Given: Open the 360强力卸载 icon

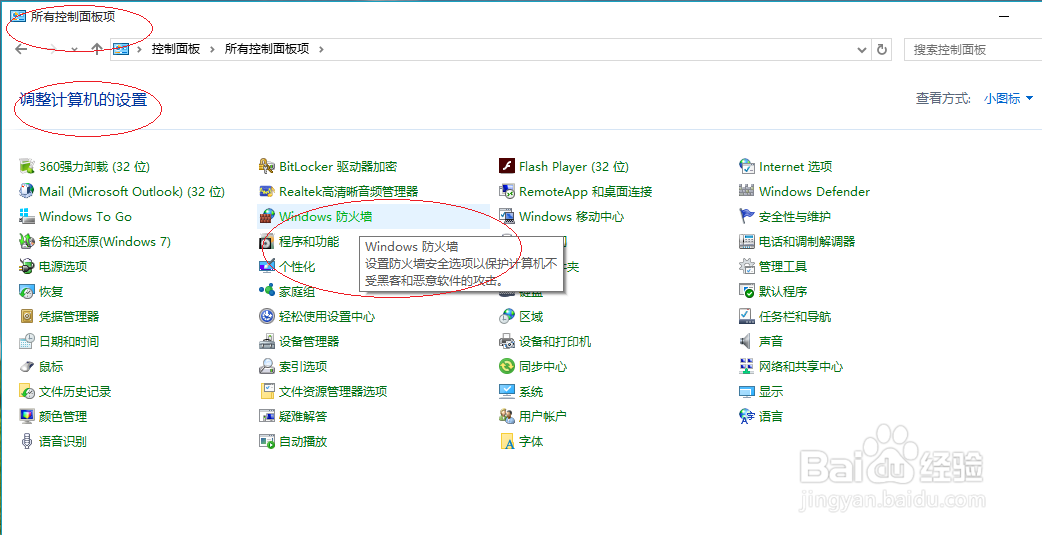Looking at the screenshot, I should tap(27, 166).
